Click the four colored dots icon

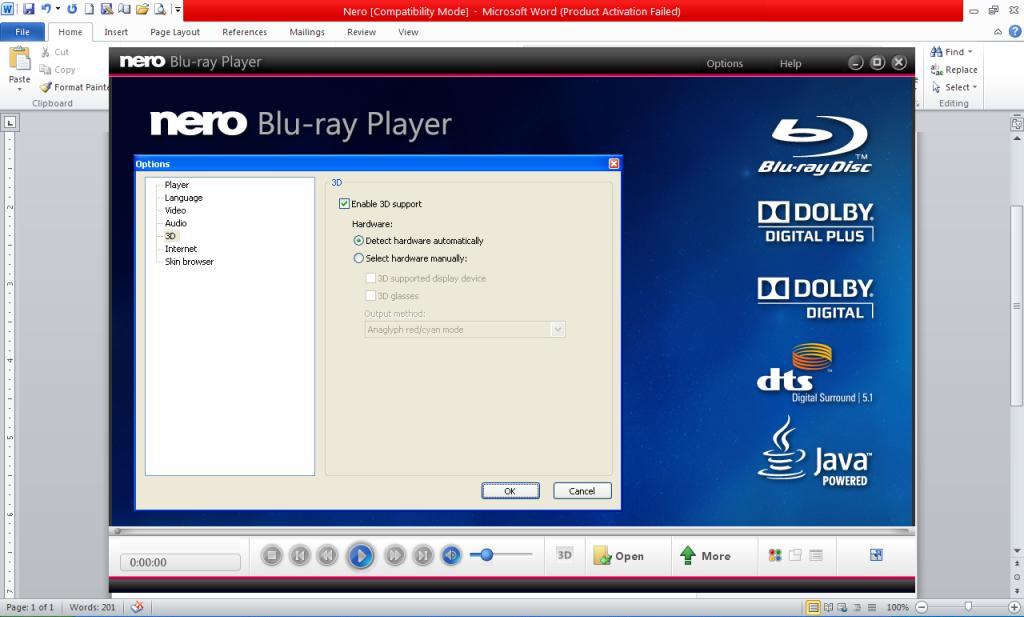[x=775, y=556]
